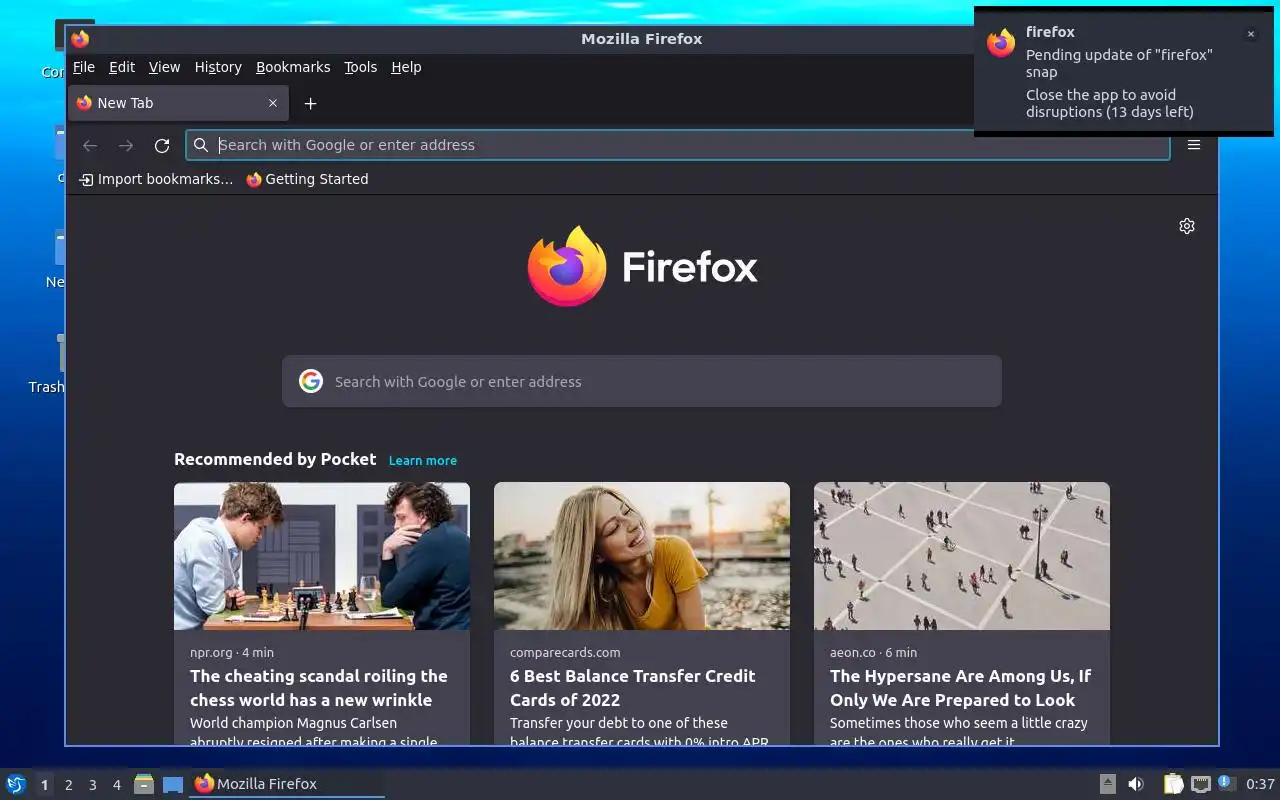Select the New Tab tab
This screenshot has width=1280, height=800.
tap(178, 103)
